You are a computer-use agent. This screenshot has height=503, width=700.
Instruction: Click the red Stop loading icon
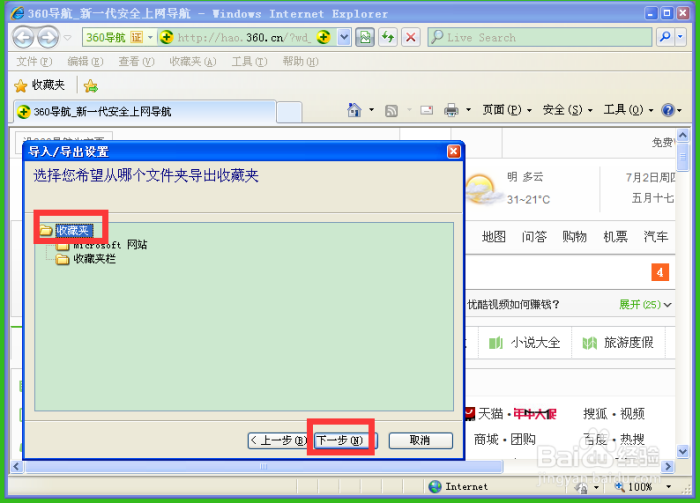pyautogui.click(x=411, y=37)
